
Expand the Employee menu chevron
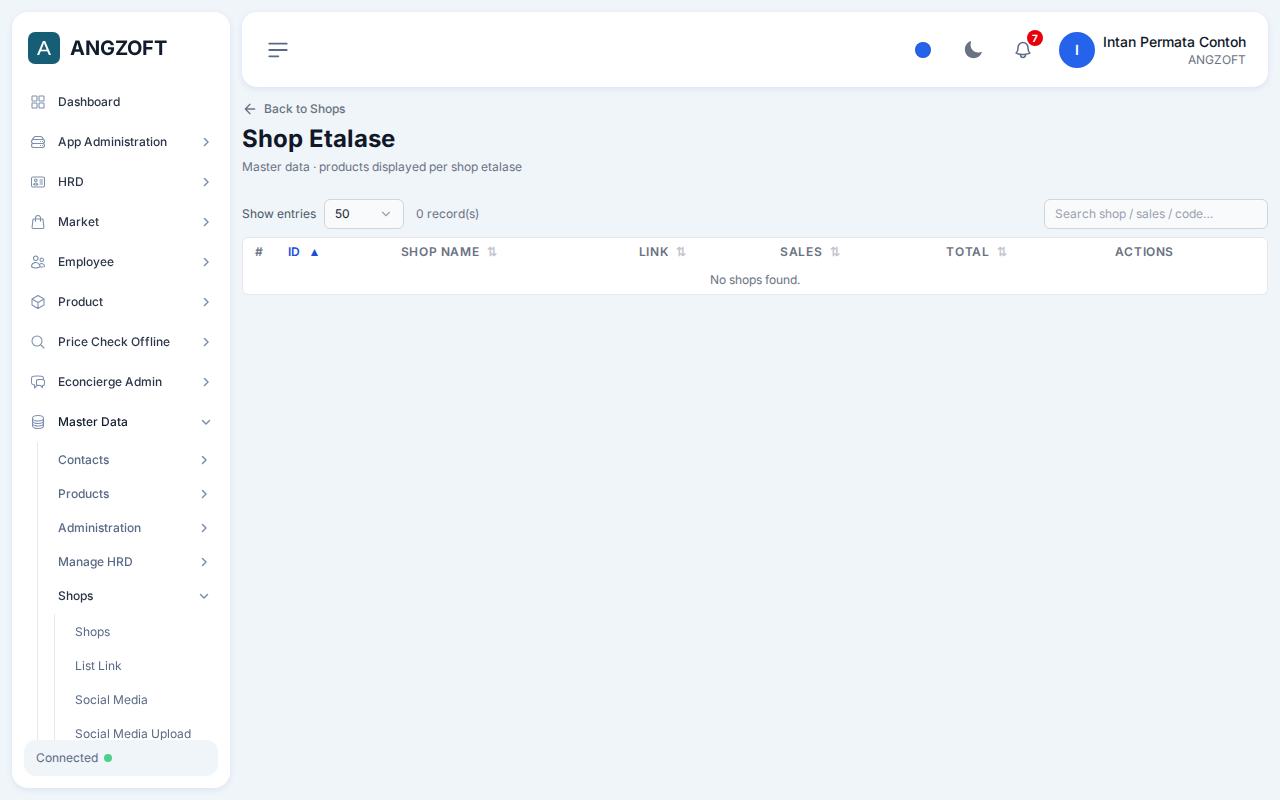(206, 262)
